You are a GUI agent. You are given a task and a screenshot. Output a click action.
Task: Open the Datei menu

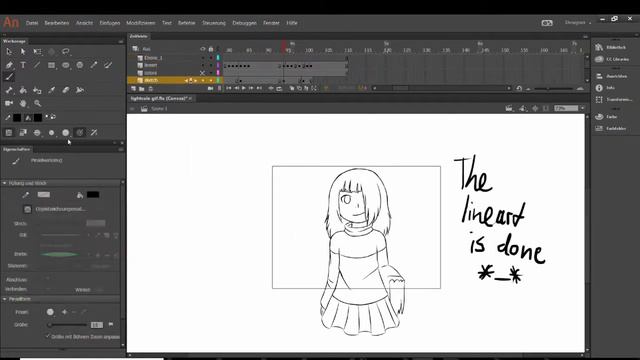[x=32, y=23]
